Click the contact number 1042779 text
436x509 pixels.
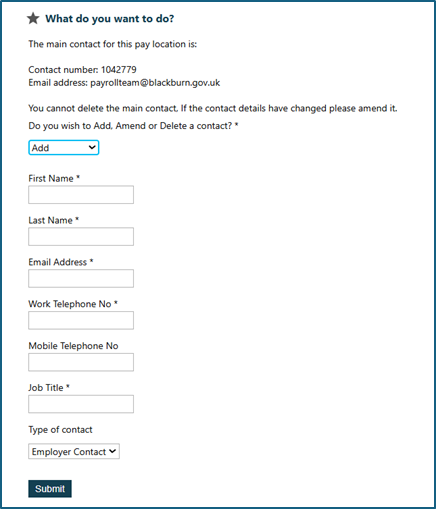(x=119, y=70)
